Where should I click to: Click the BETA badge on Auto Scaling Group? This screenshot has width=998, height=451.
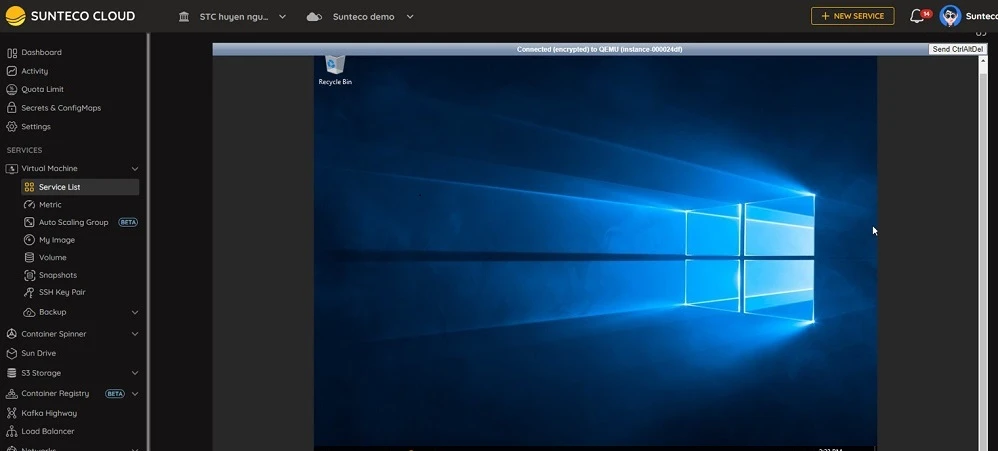128,223
